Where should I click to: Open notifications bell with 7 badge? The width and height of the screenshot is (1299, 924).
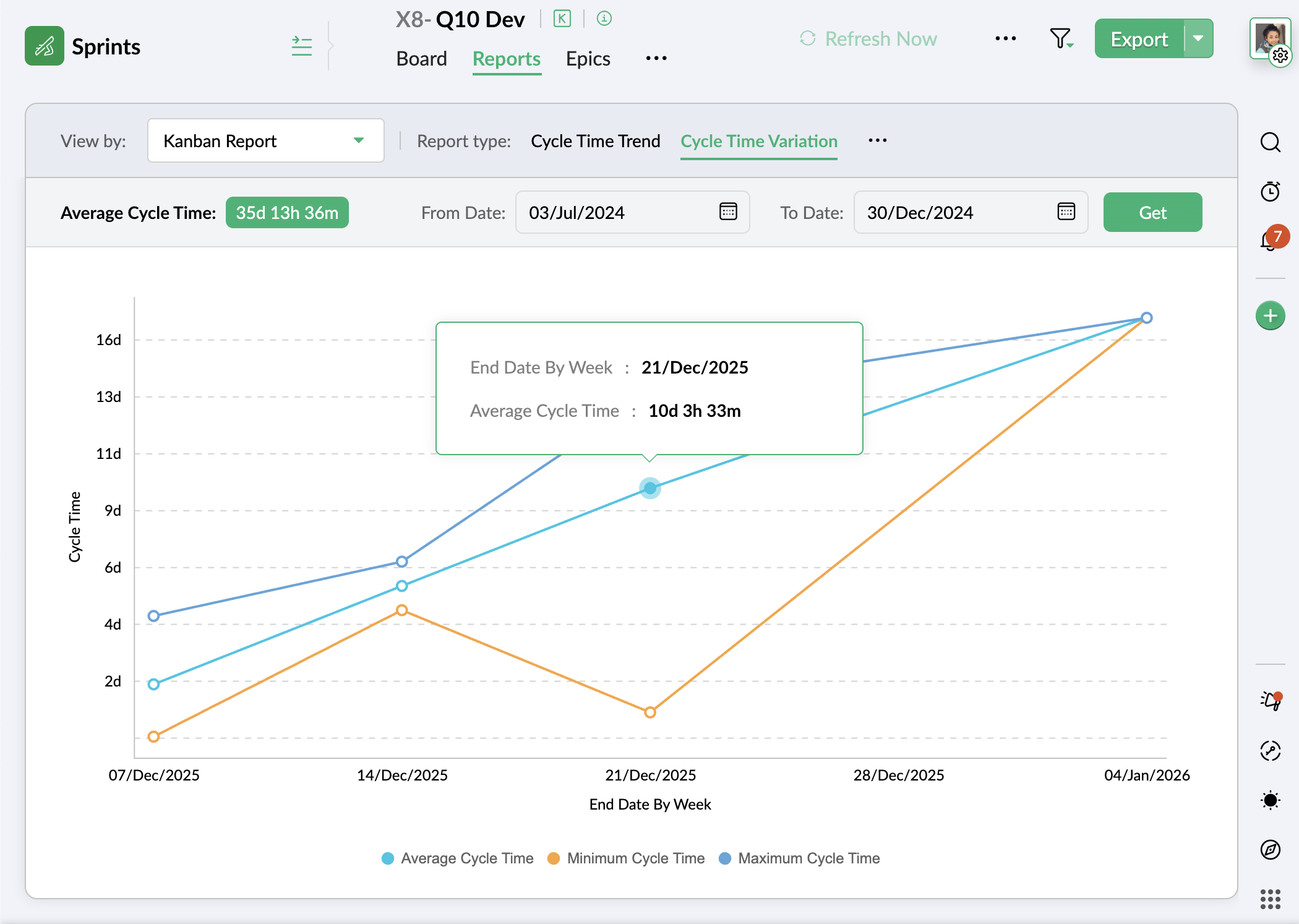point(1270,240)
